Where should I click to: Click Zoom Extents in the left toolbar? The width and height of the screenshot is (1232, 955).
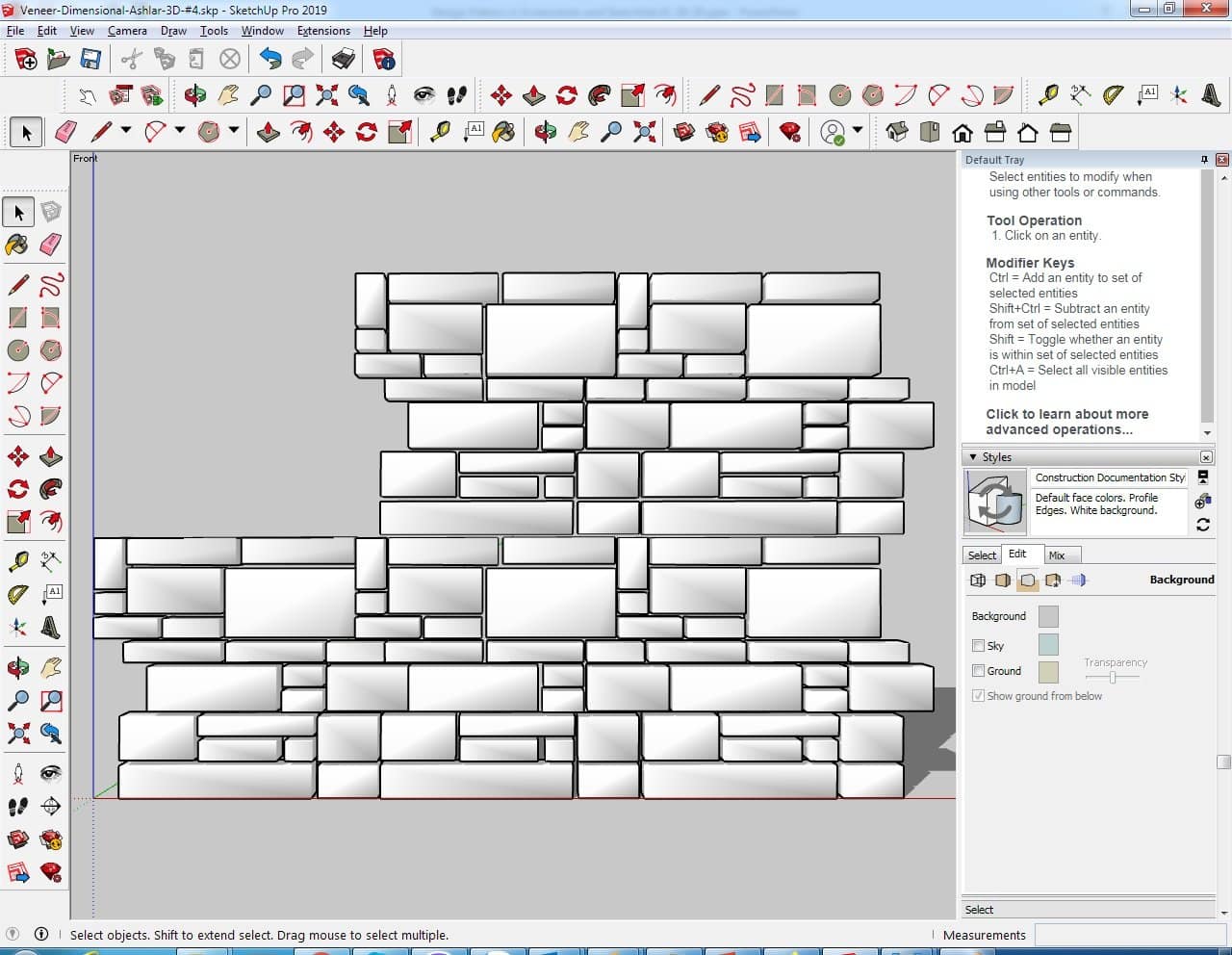click(x=17, y=734)
